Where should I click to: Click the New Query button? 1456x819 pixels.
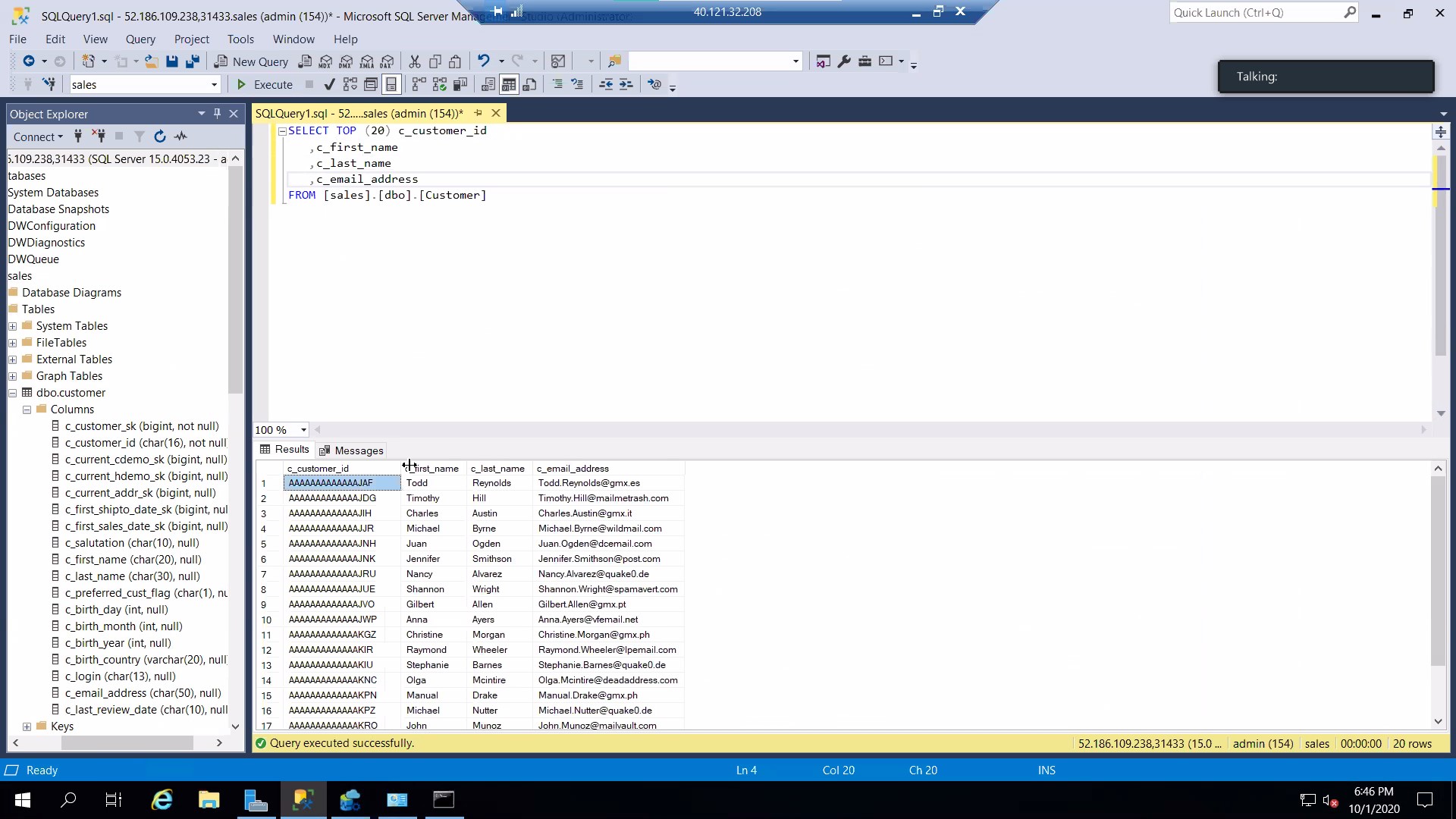[x=252, y=61]
